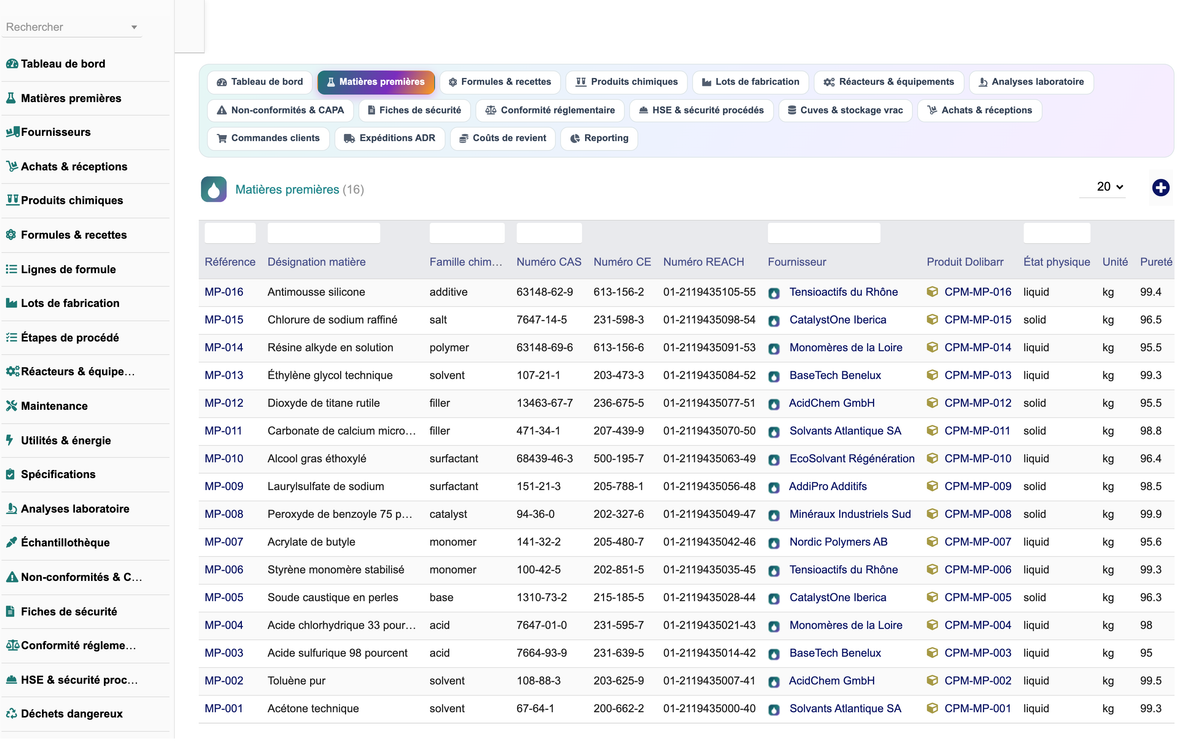Image resolution: width=1200 pixels, height=743 pixels.
Task: Open Non-conformités & CAPA tab
Action: (x=280, y=110)
